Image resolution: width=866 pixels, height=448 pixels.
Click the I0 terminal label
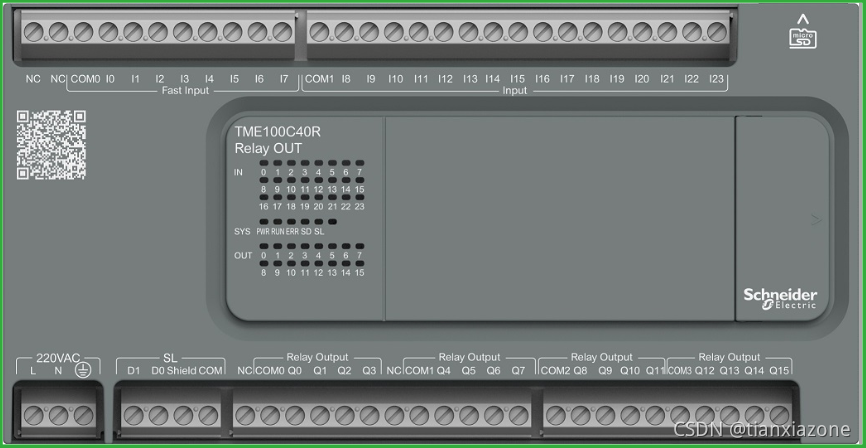pos(110,79)
